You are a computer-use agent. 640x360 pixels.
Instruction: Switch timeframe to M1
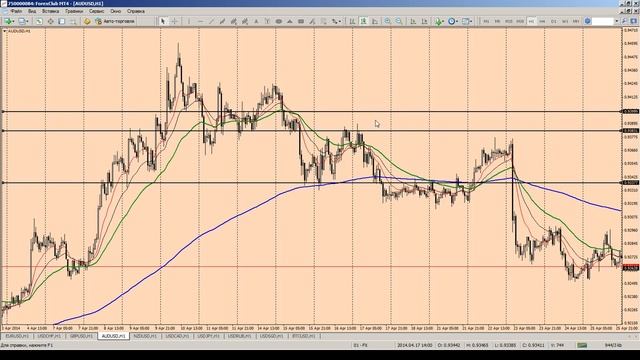pyautogui.click(x=486, y=21)
